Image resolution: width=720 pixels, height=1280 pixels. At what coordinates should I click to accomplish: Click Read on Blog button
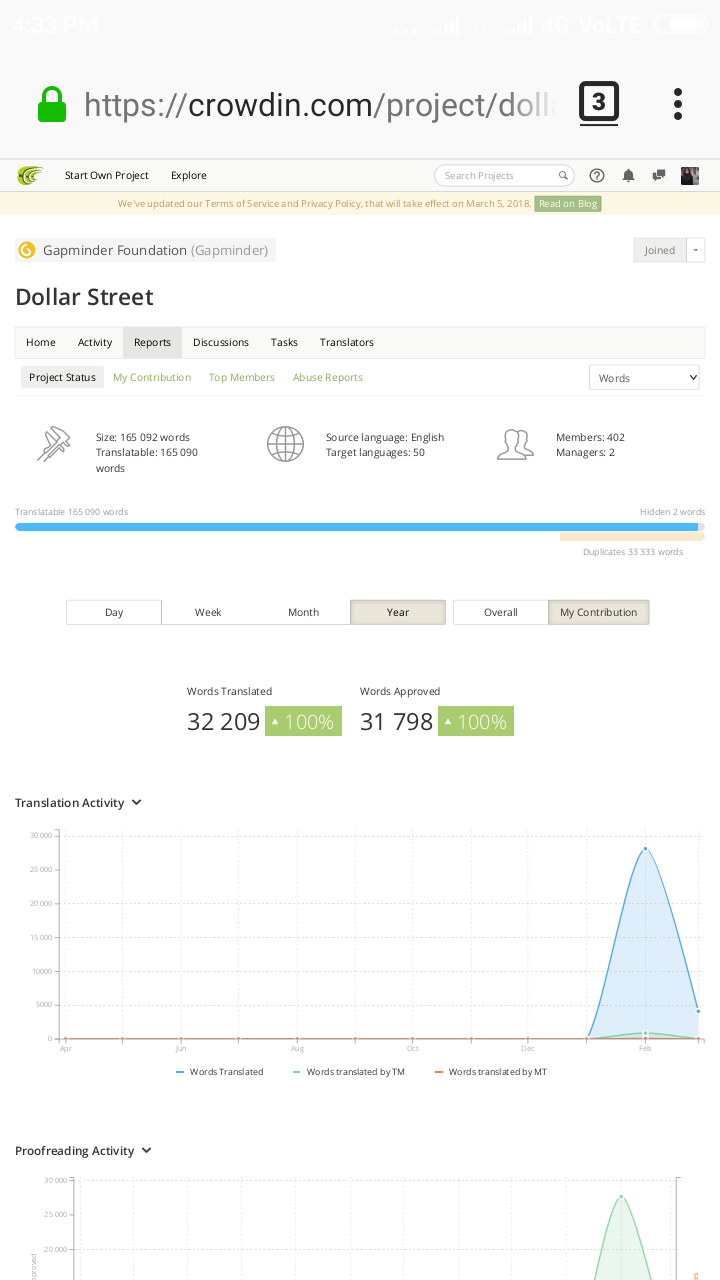(x=568, y=204)
